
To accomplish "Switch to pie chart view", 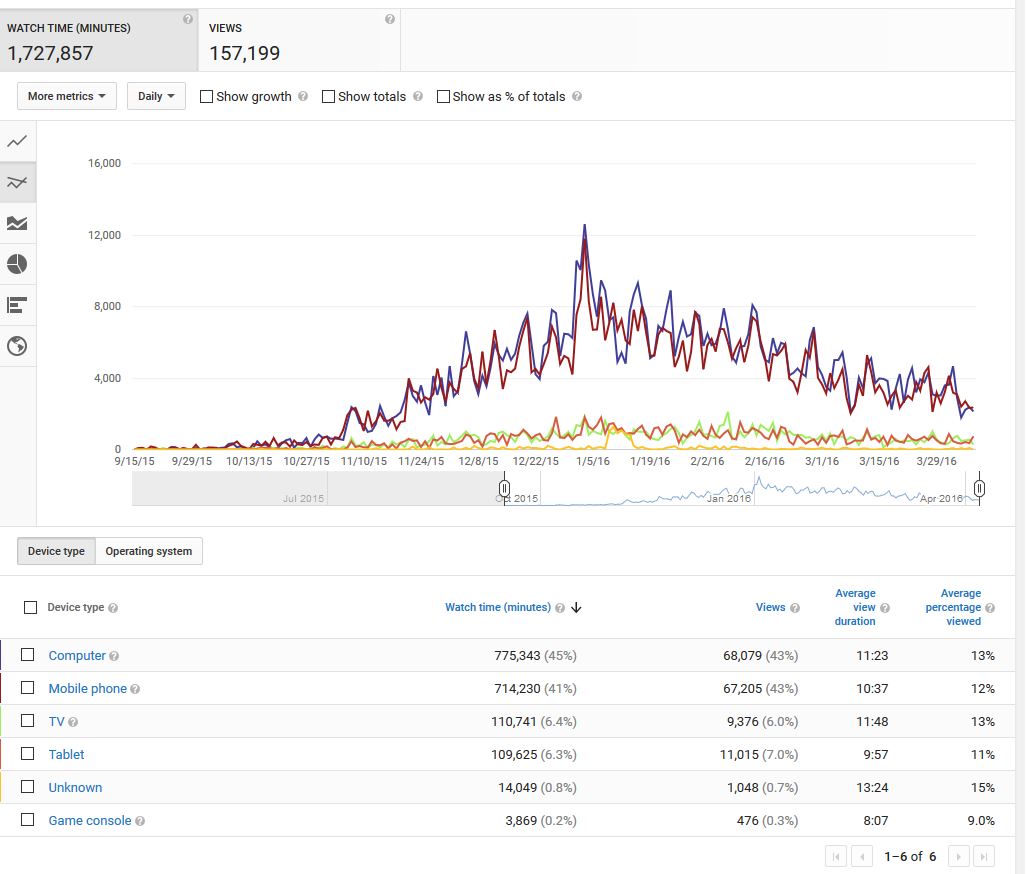I will (x=17, y=264).
